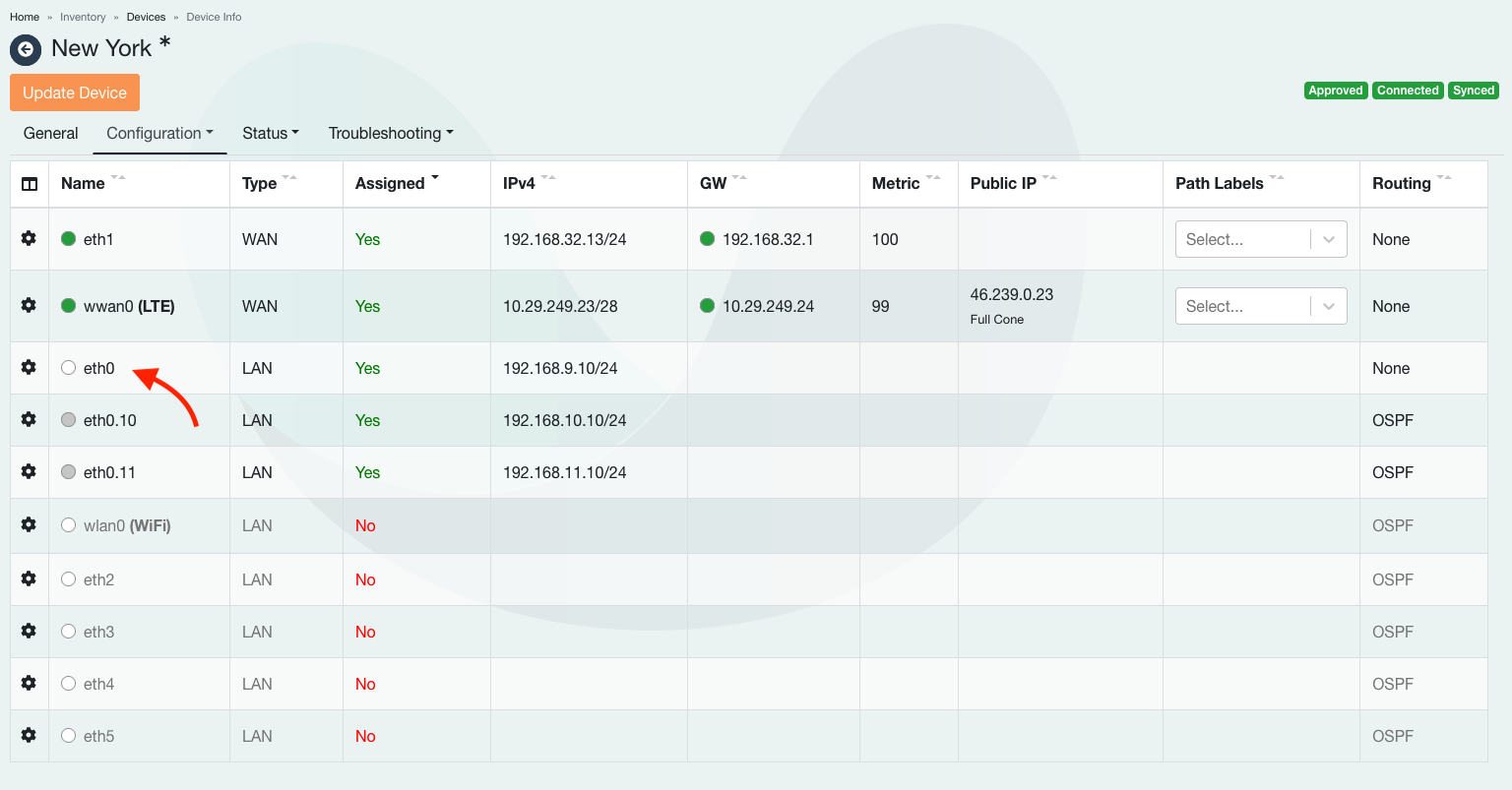Click the gear icon for eth5
1512x790 pixels.
29,735
